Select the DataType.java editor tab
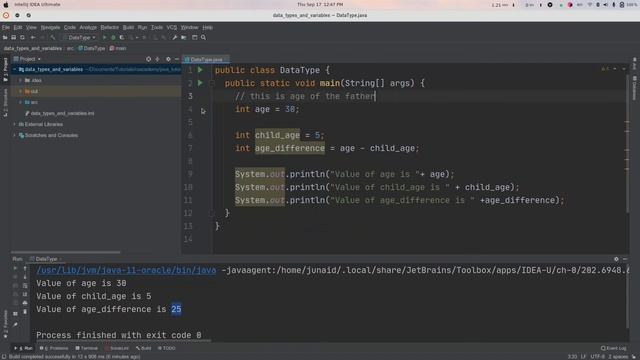 click(206, 60)
